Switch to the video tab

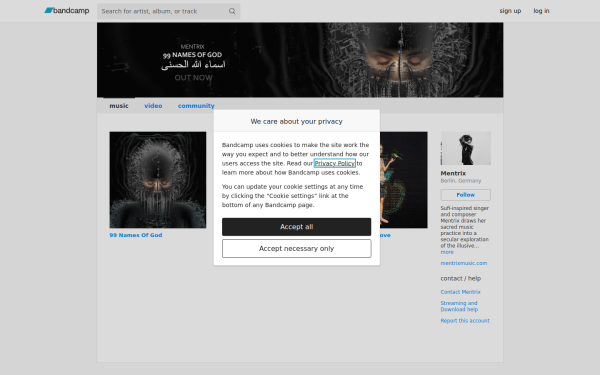[153, 106]
